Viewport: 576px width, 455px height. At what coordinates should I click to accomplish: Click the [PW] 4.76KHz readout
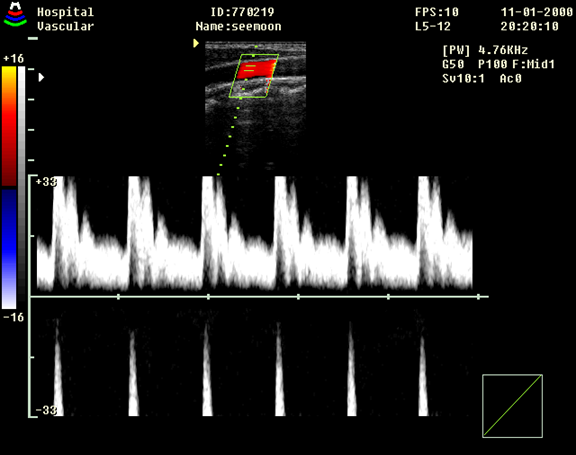485,50
